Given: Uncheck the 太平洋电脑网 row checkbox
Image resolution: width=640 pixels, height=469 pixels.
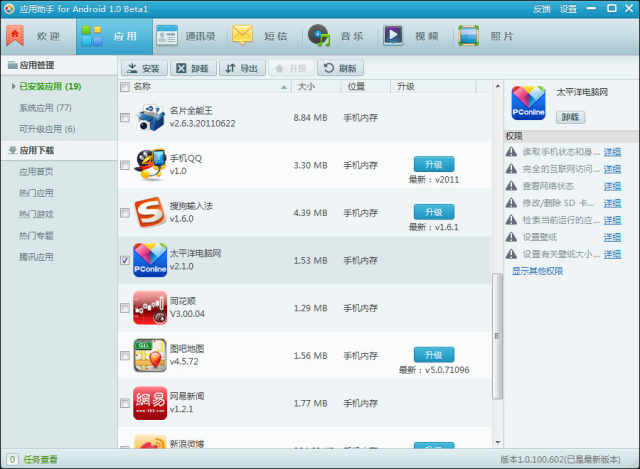Looking at the screenshot, I should [x=125, y=260].
